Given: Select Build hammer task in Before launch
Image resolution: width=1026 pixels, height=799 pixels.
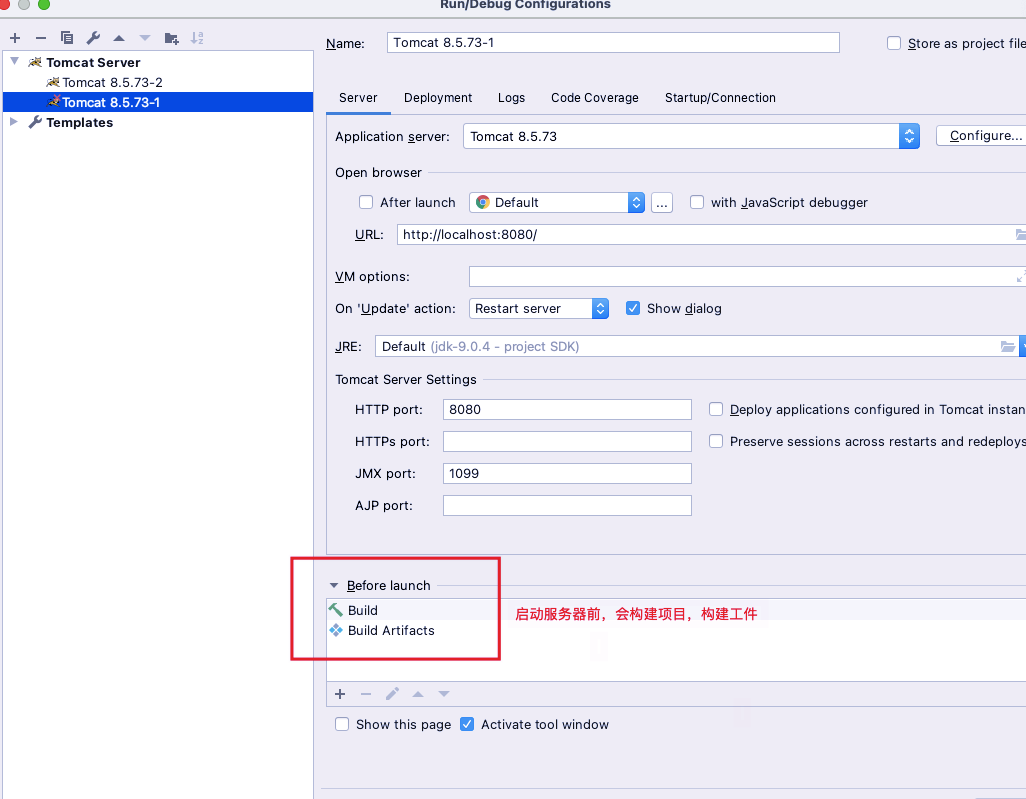Looking at the screenshot, I should pos(363,611).
